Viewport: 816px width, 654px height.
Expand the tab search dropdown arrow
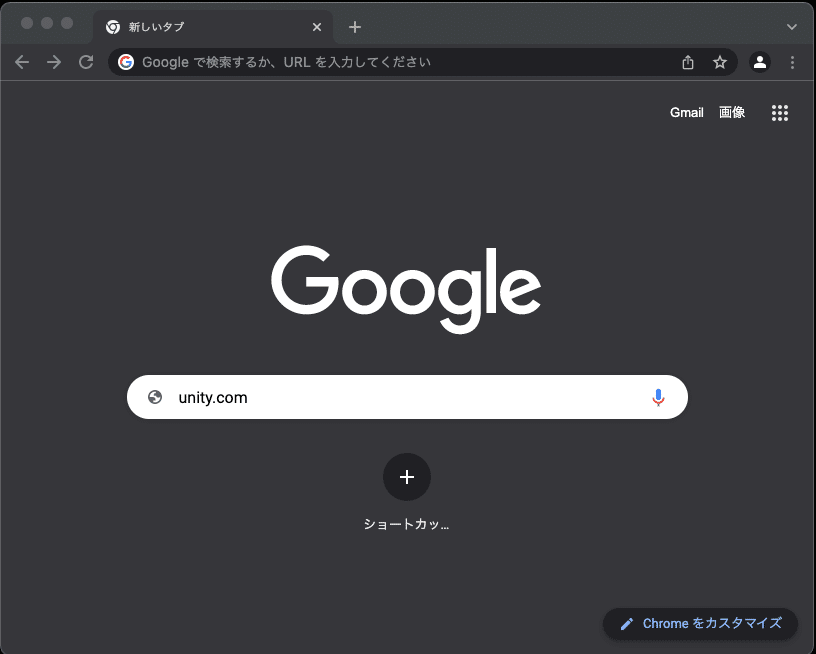pyautogui.click(x=792, y=27)
